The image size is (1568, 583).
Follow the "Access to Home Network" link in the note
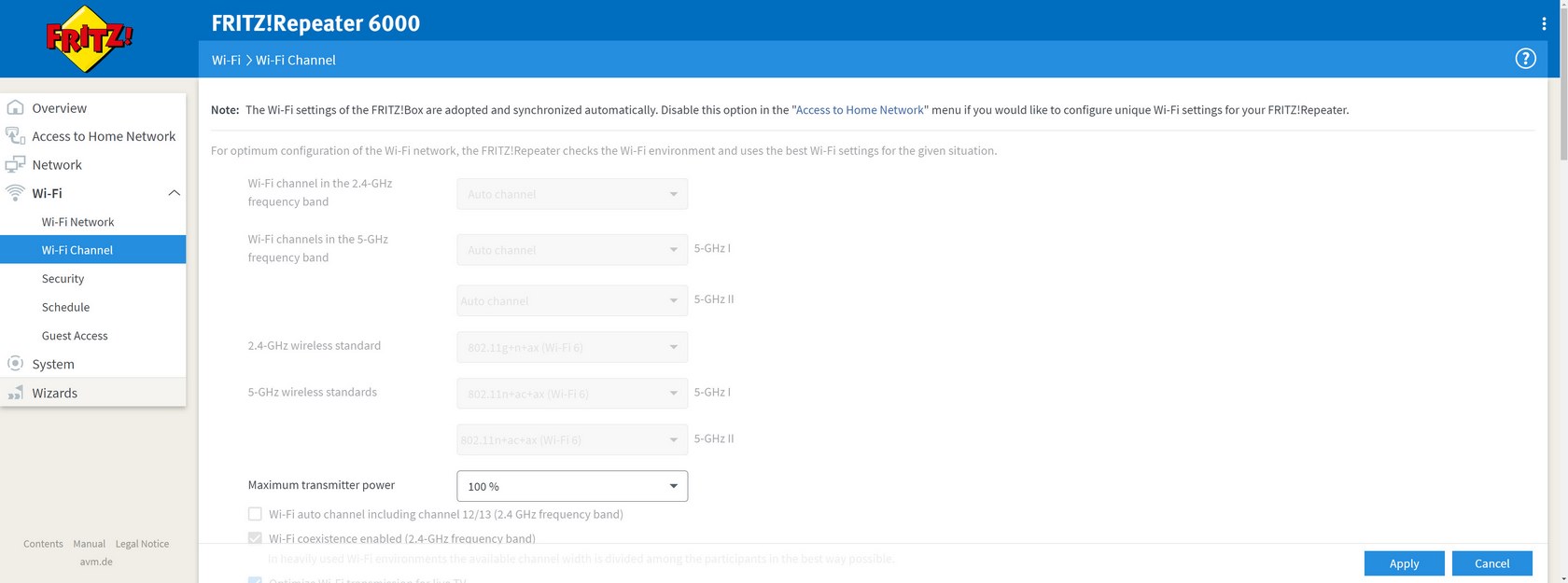tap(860, 110)
